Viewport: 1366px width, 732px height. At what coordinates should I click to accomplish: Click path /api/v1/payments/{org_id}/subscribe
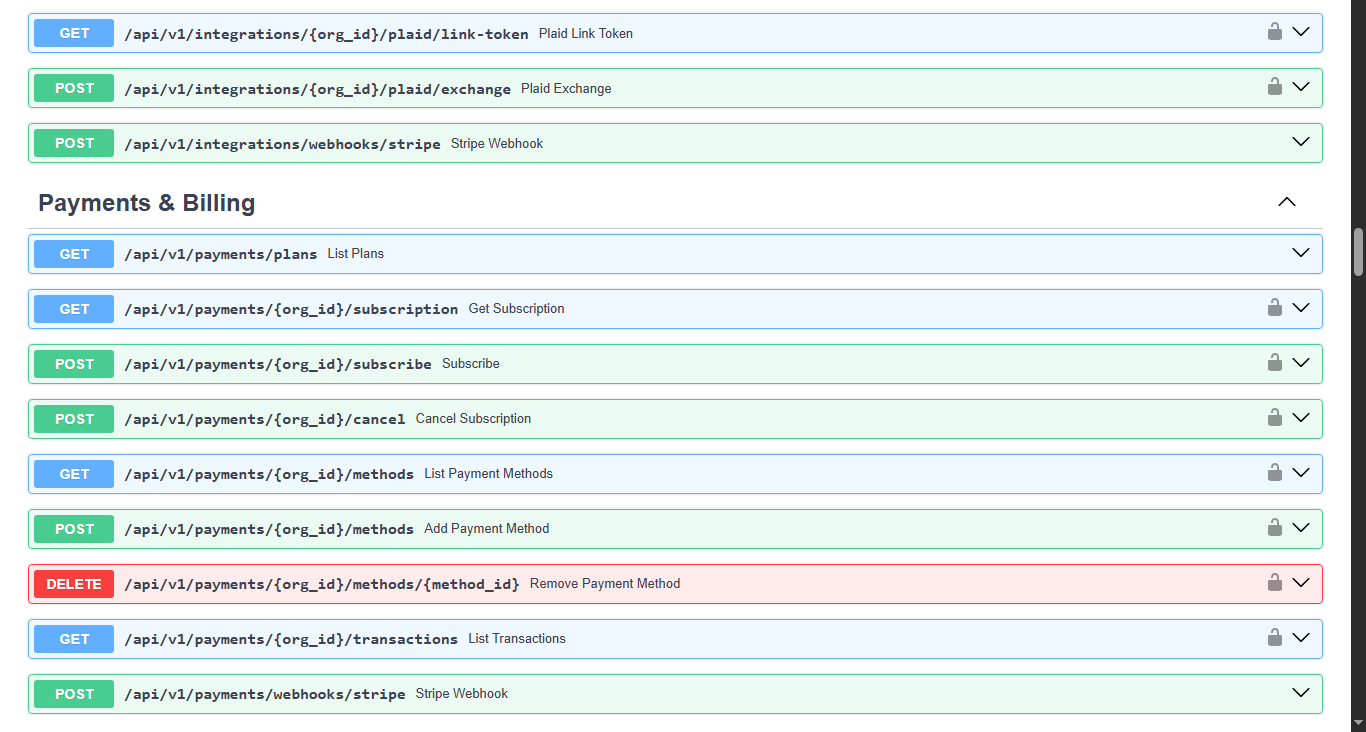pos(278,364)
